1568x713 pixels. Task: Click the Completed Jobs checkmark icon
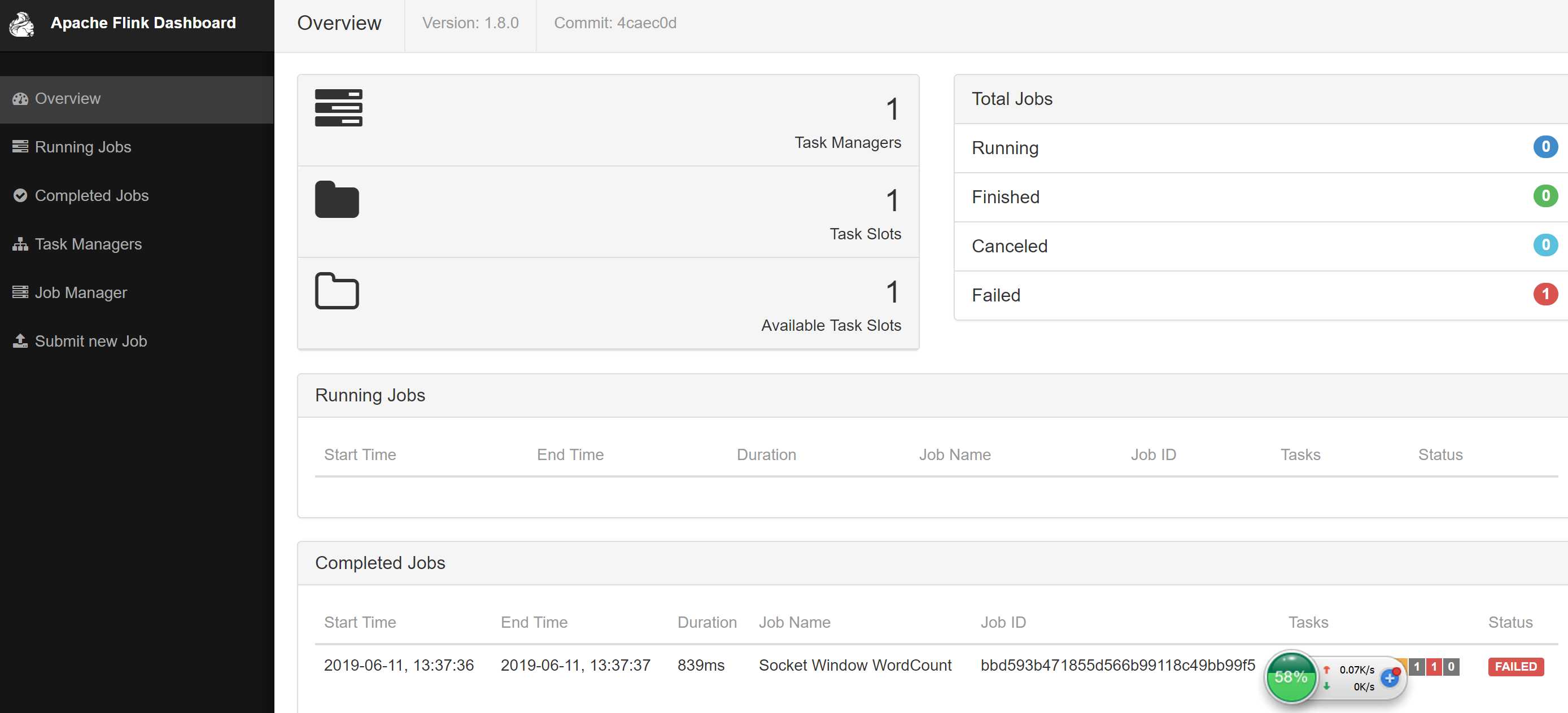click(20, 195)
